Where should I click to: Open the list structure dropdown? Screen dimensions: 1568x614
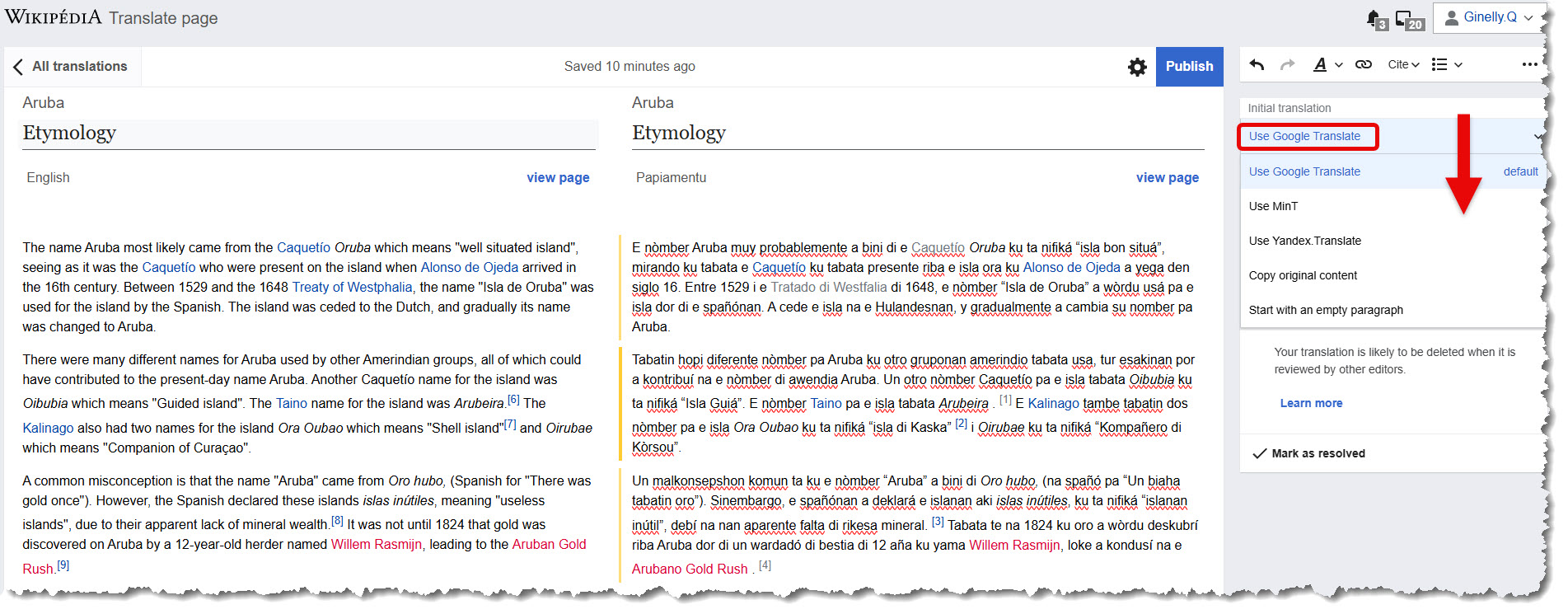pos(1446,64)
